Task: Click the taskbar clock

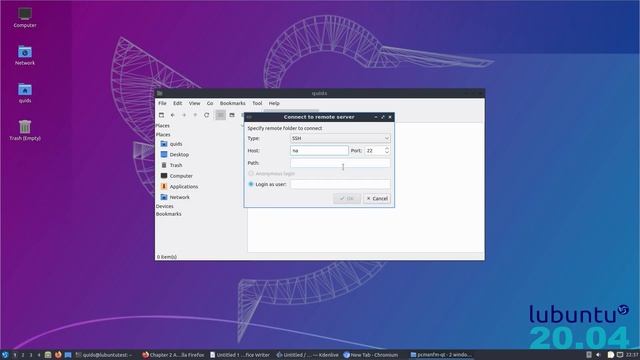Action: (632, 355)
